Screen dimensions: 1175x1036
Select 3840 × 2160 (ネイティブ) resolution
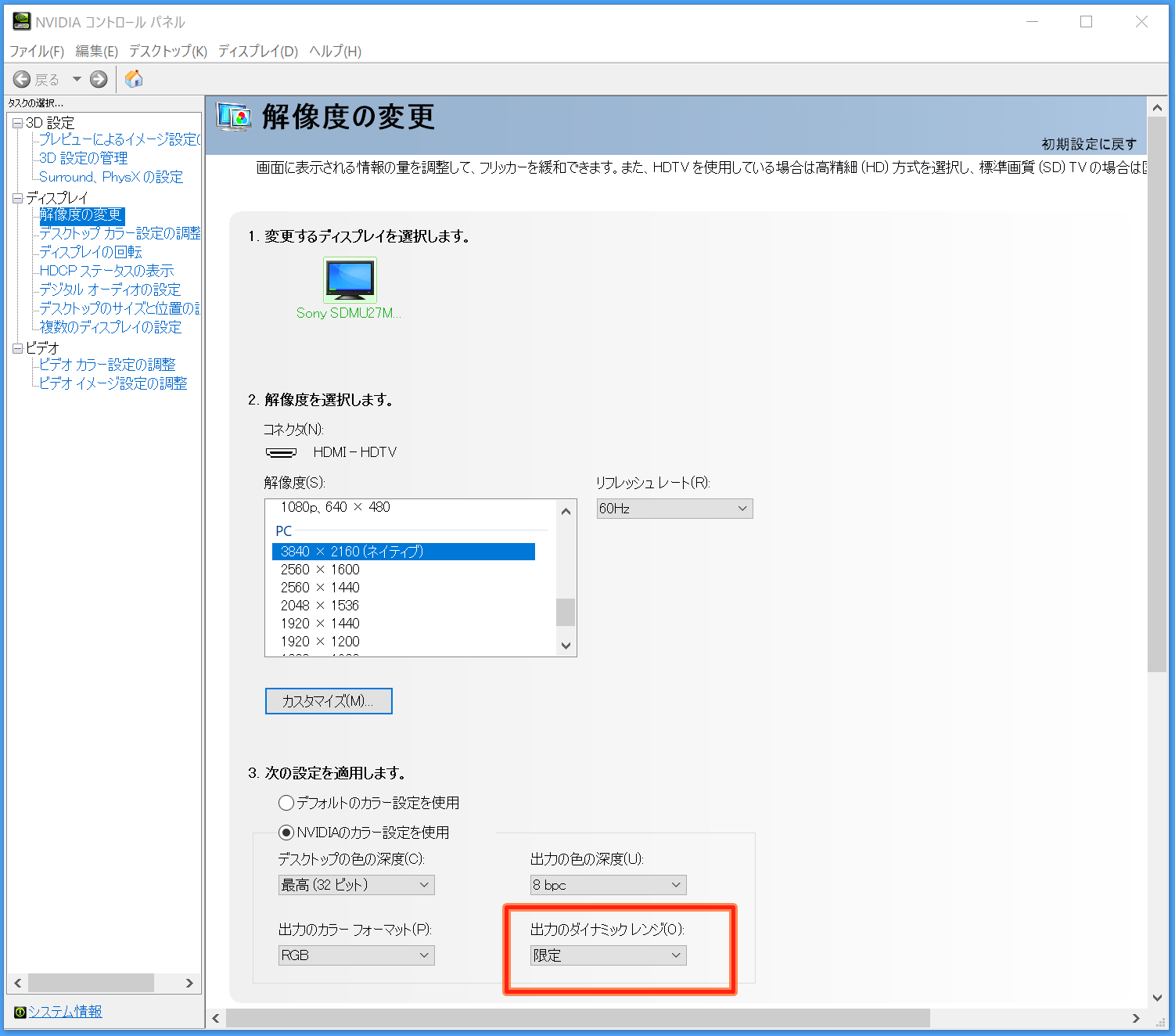(x=404, y=552)
